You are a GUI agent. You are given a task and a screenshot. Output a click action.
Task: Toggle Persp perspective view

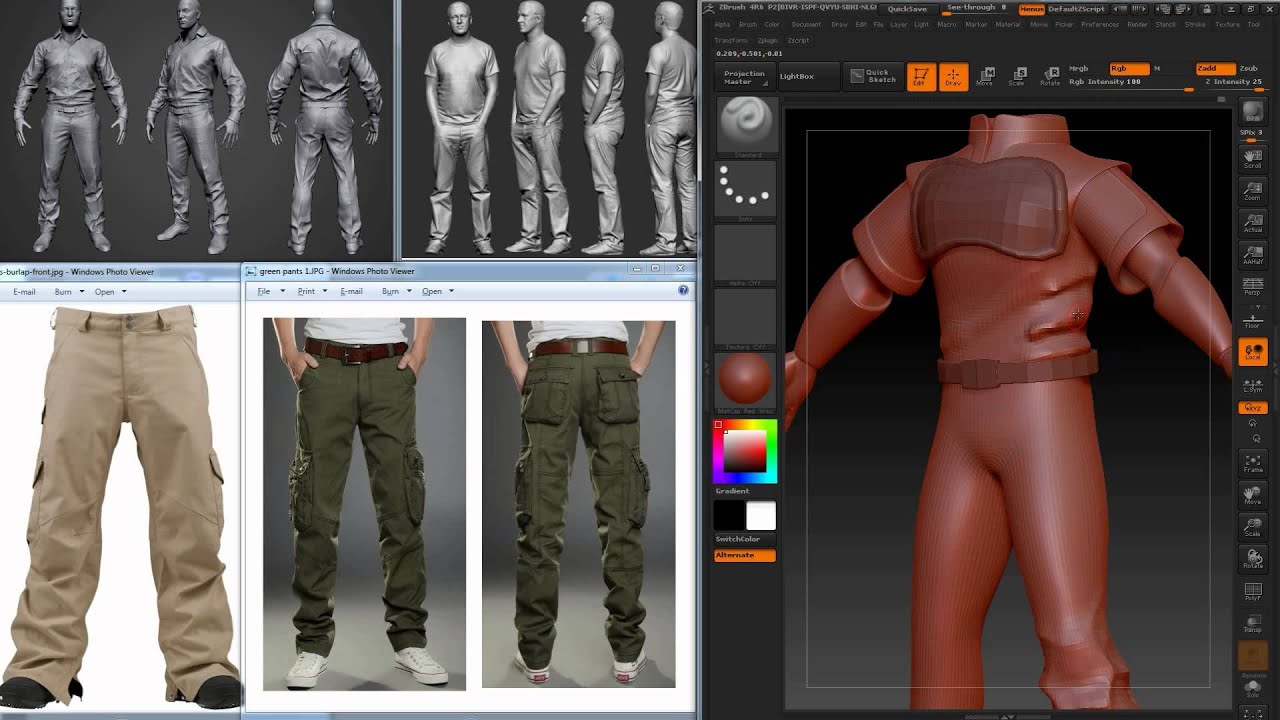[x=1252, y=285]
